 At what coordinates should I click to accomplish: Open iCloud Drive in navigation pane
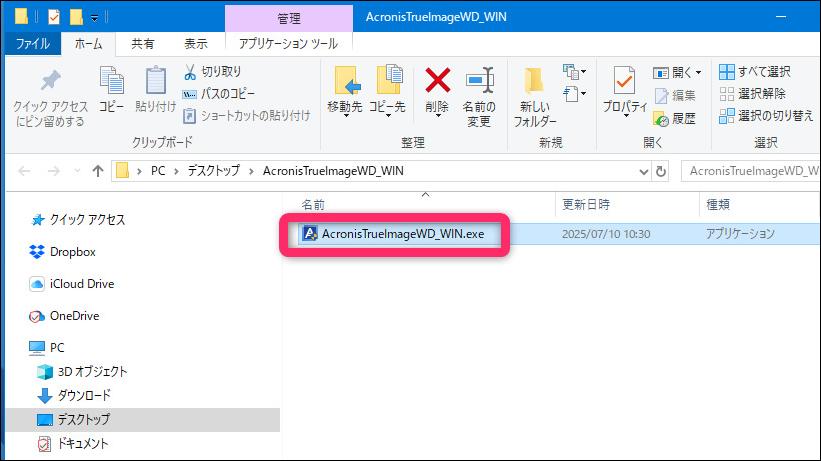72,284
